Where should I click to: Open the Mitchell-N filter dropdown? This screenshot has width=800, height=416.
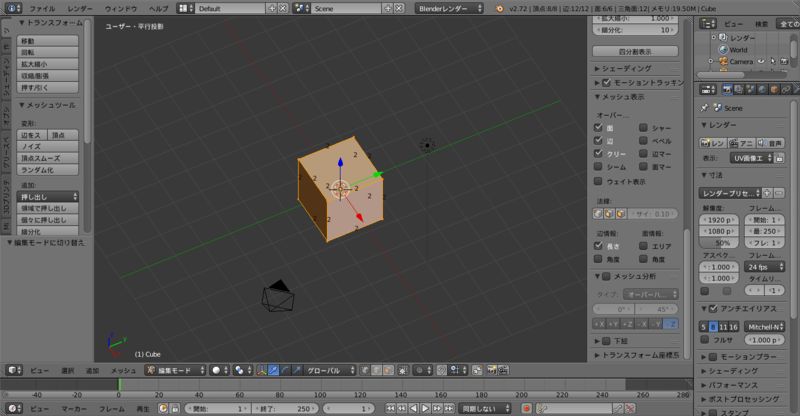click(x=764, y=327)
